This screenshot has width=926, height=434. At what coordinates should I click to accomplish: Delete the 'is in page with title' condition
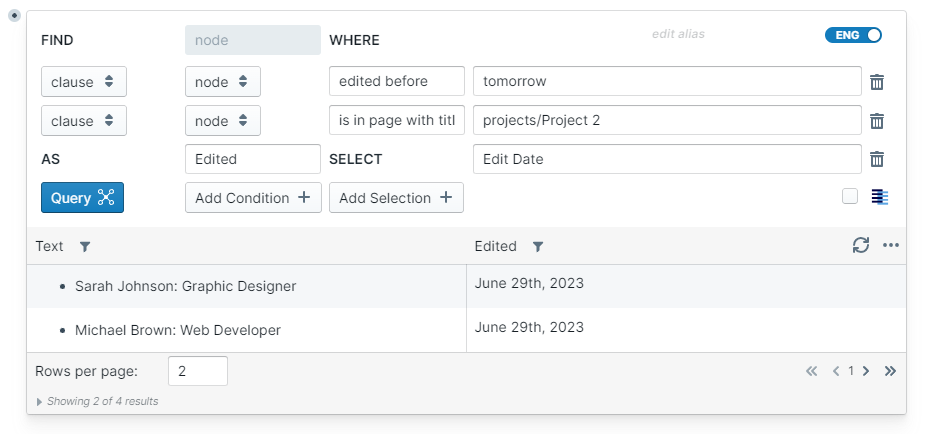click(877, 121)
